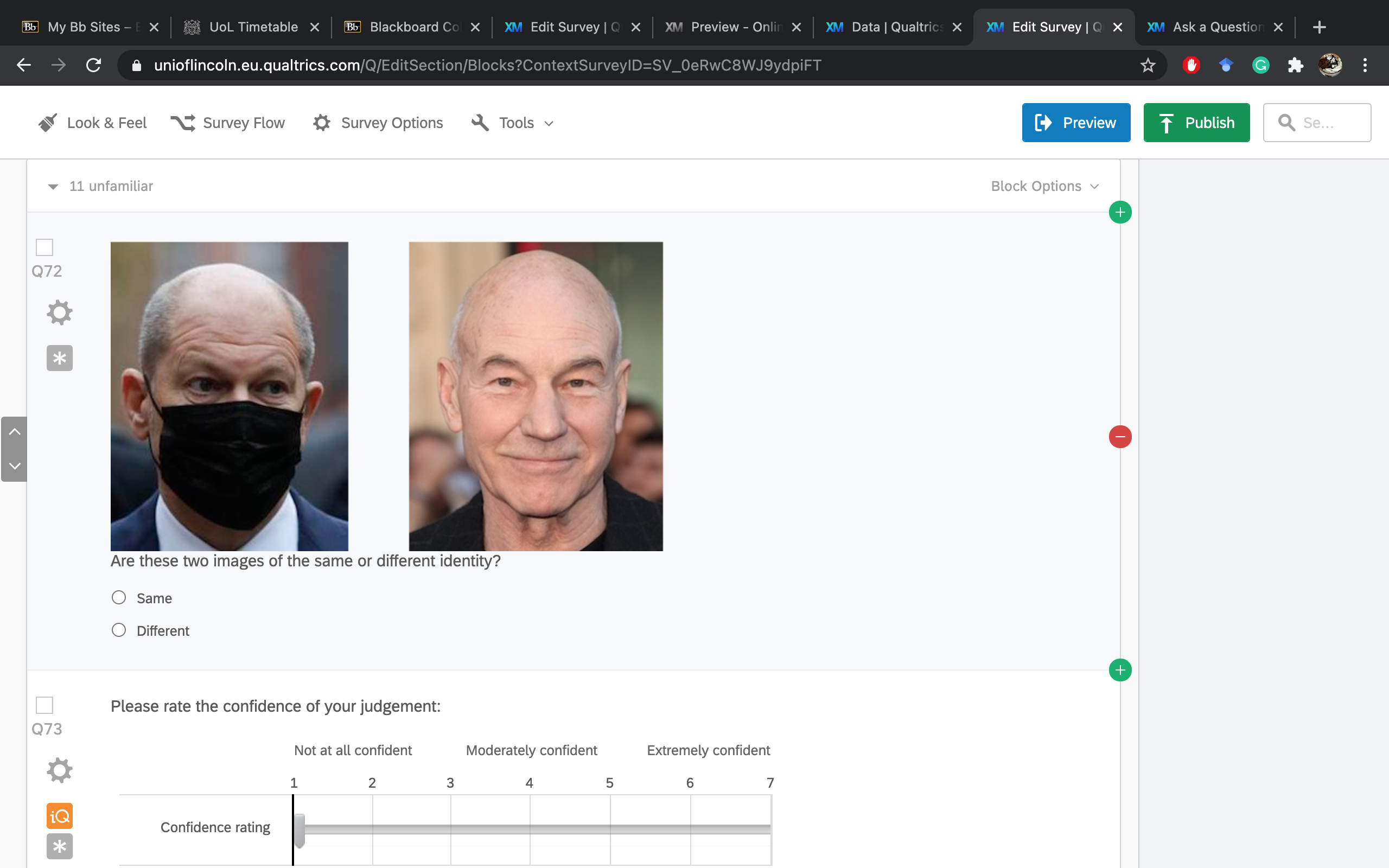Click Q72 gear settings icon
Image resolution: width=1389 pixels, height=868 pixels.
click(x=58, y=312)
